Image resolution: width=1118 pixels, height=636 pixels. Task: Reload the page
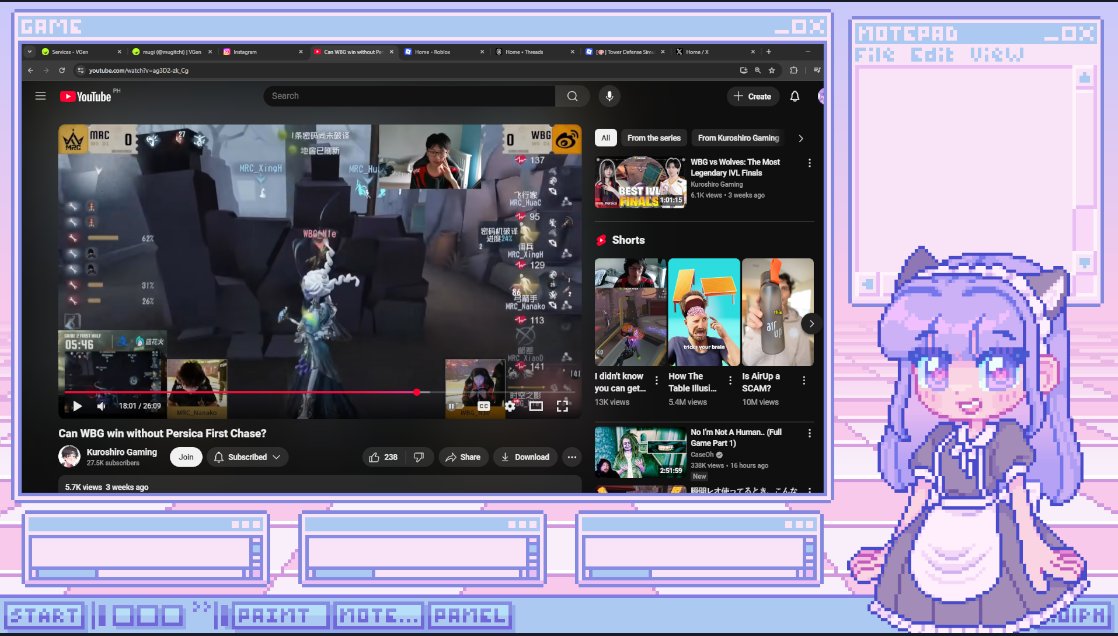point(62,71)
